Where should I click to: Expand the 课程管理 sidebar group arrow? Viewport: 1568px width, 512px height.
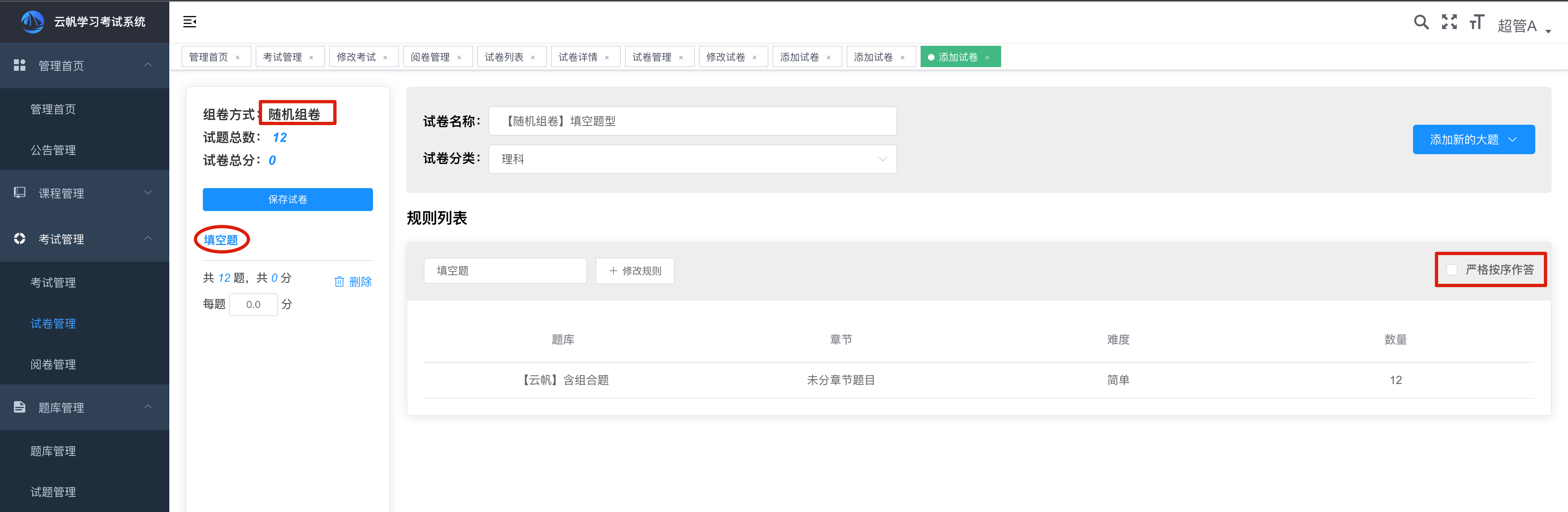tap(148, 192)
